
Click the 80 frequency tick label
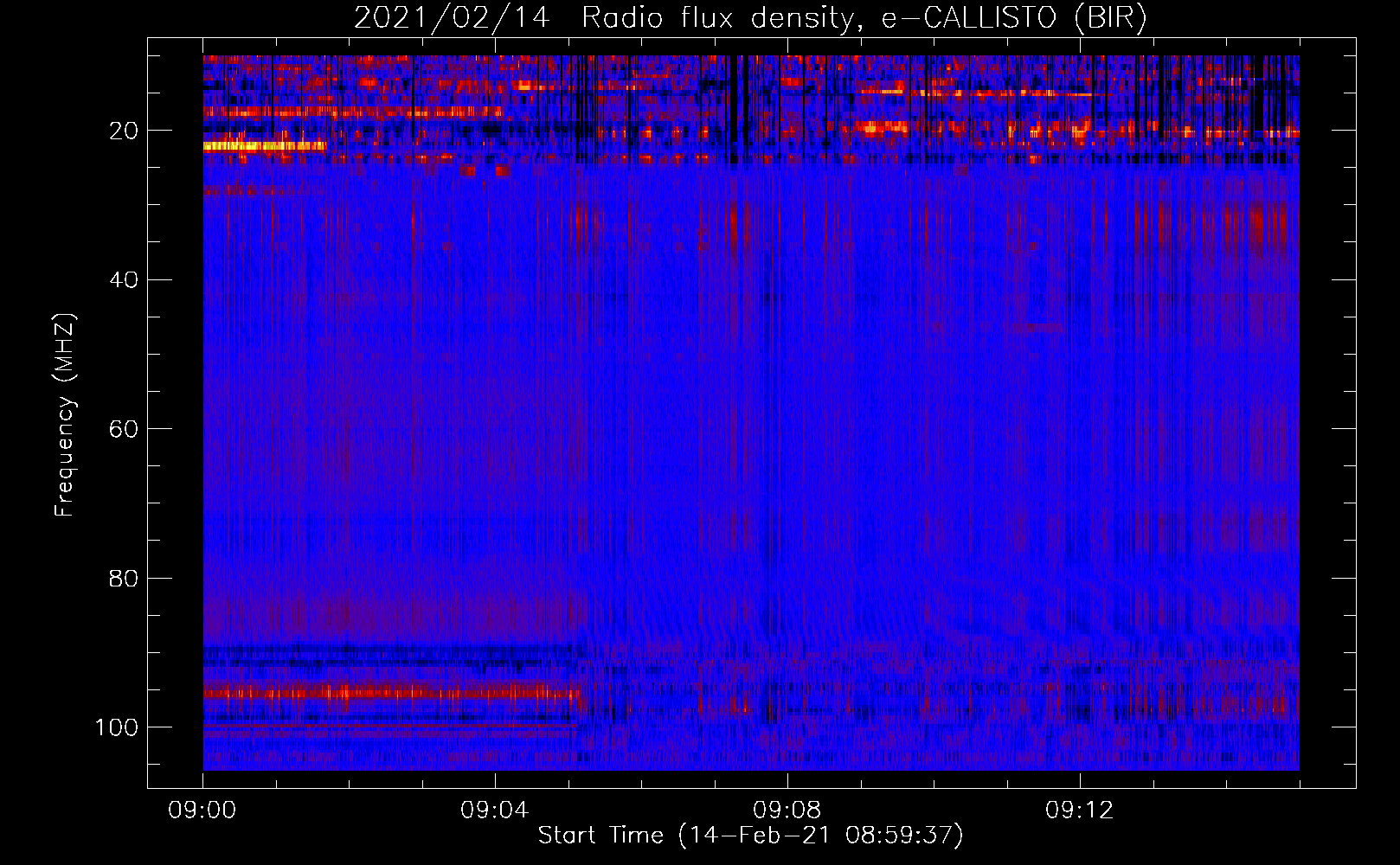[x=124, y=578]
